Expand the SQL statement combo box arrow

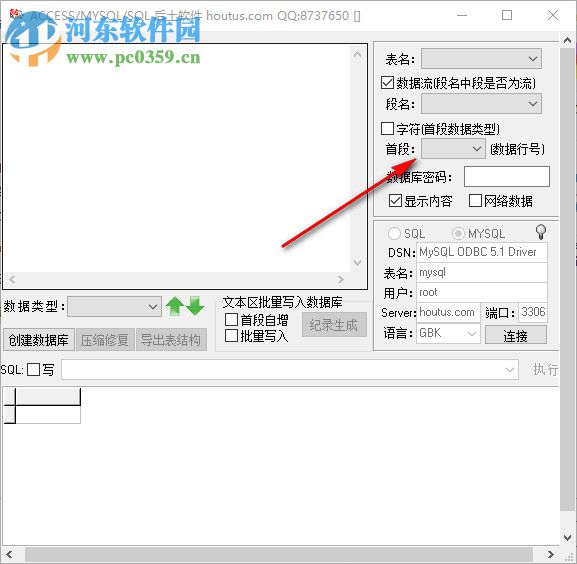(x=510, y=369)
